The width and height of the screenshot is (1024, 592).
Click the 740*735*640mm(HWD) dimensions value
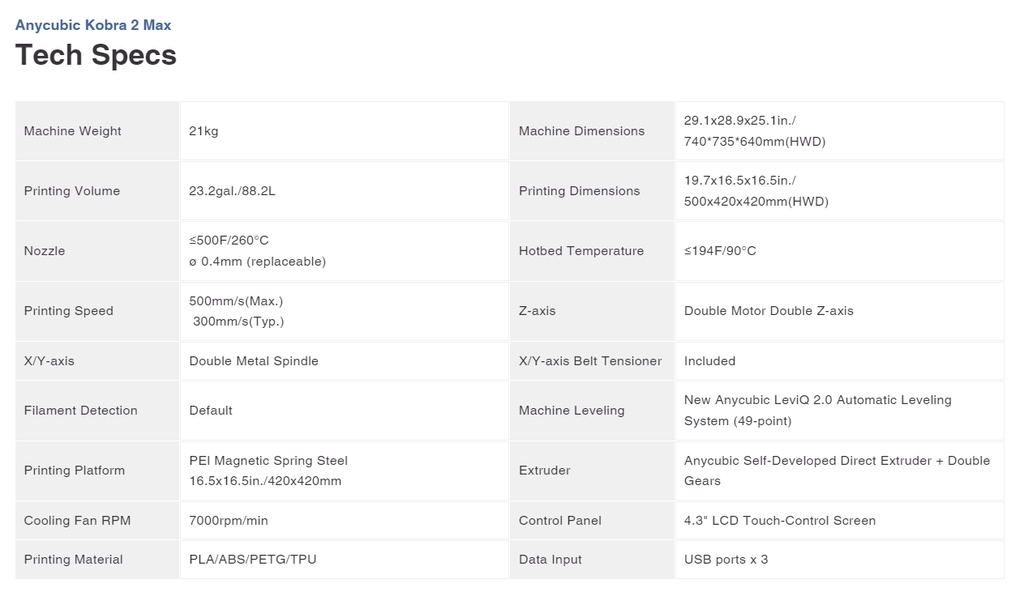pos(755,141)
